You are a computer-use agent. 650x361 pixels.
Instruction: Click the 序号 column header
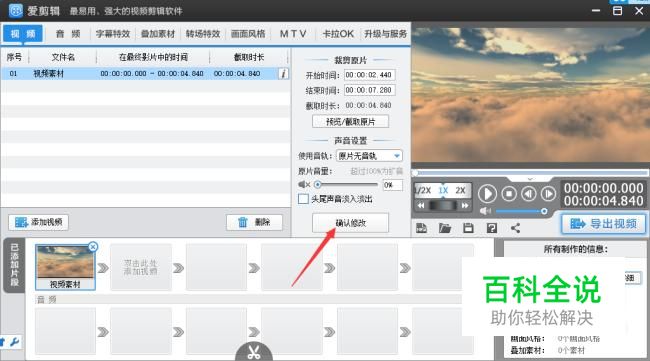coord(15,57)
